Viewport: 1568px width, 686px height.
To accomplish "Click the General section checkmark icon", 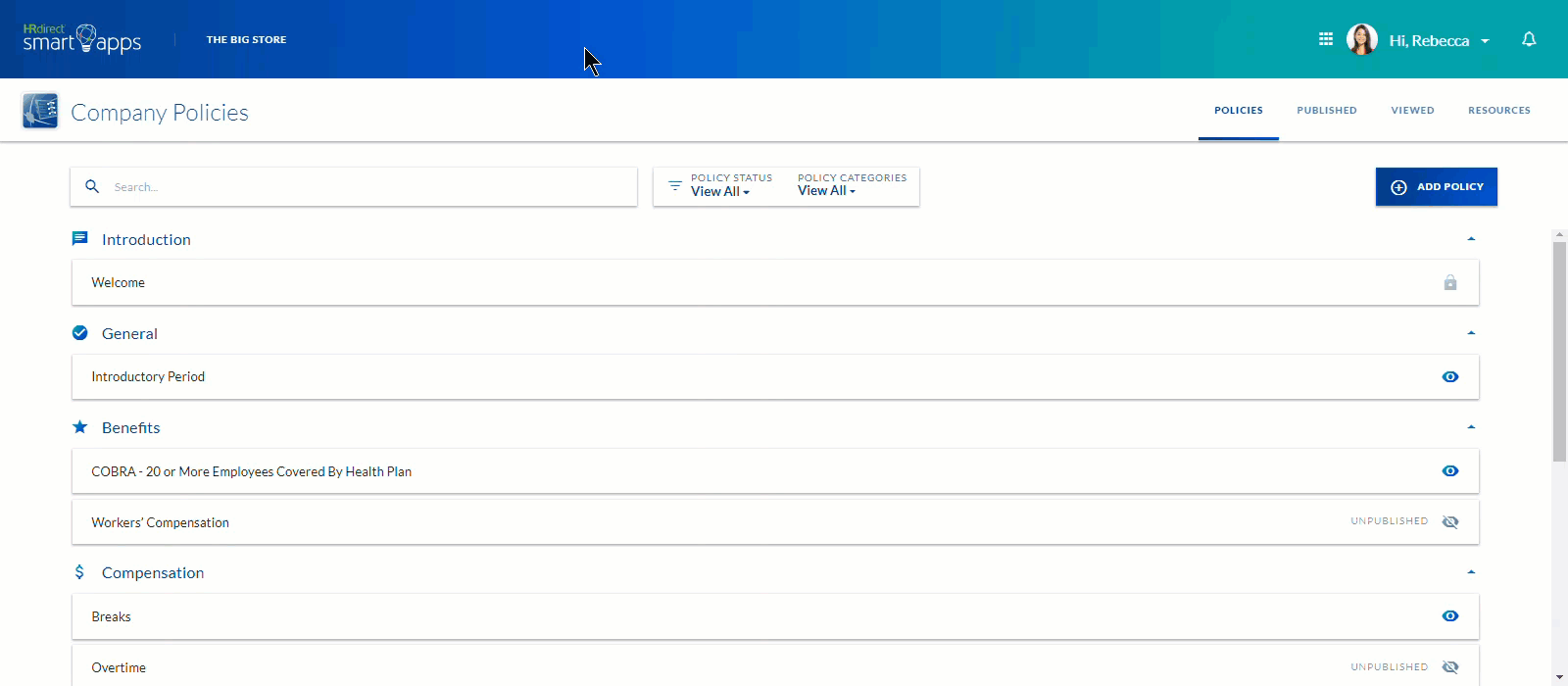I will click(x=80, y=333).
